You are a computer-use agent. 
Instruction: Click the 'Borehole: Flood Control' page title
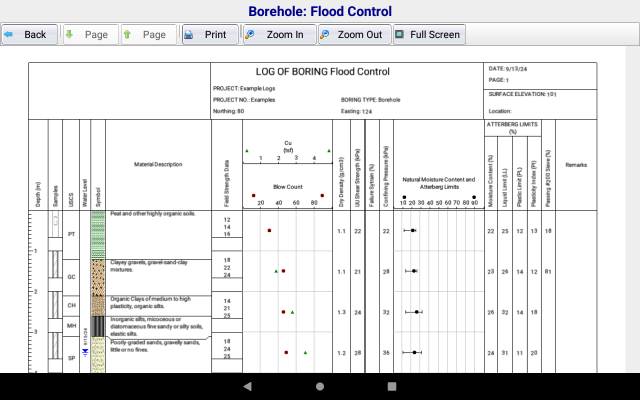tap(320, 11)
